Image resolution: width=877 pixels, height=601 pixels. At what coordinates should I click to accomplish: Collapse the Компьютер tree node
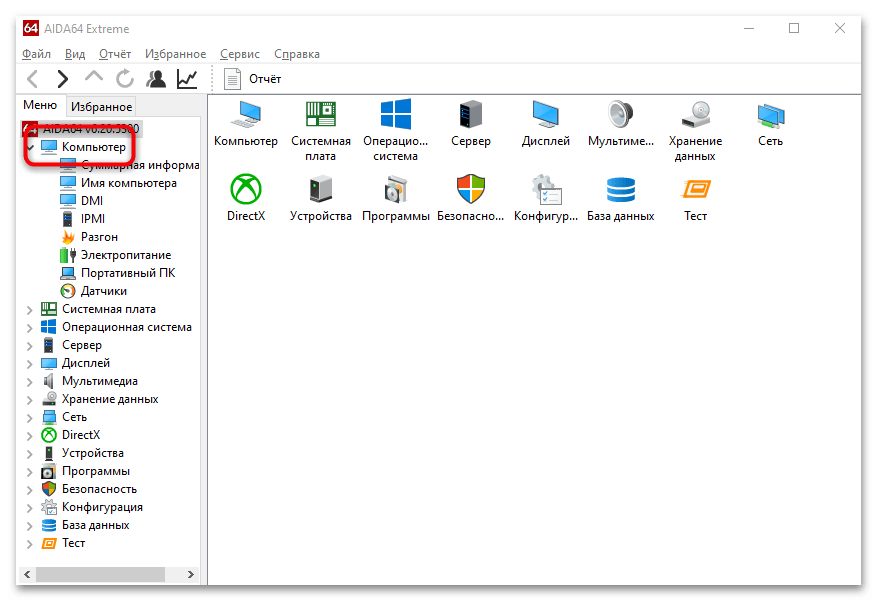coord(30,148)
